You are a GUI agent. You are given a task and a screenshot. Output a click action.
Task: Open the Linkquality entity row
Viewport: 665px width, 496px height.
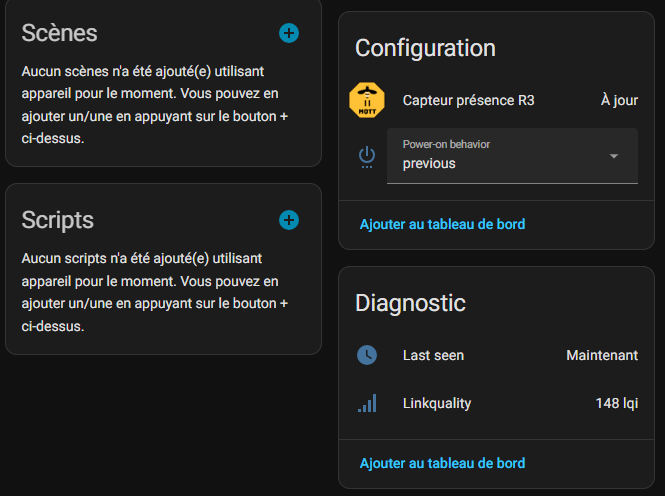pos(437,403)
